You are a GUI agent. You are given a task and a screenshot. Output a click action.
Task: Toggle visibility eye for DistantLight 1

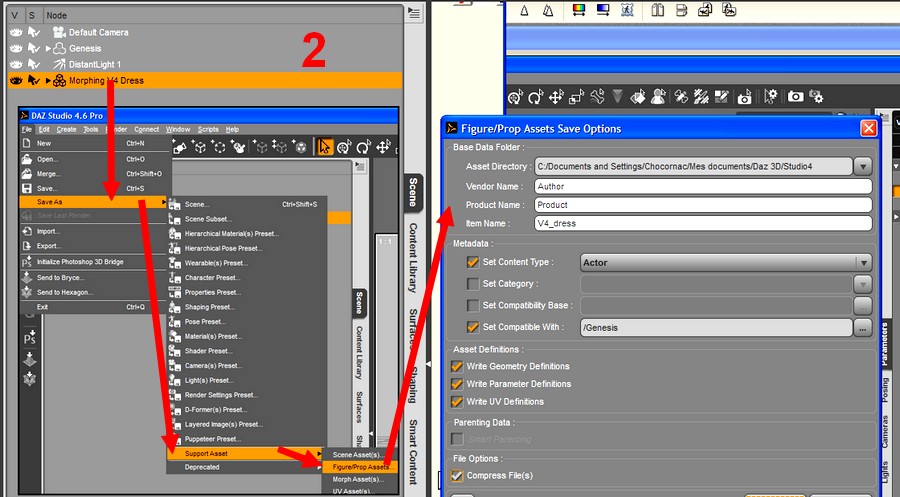[x=16, y=64]
